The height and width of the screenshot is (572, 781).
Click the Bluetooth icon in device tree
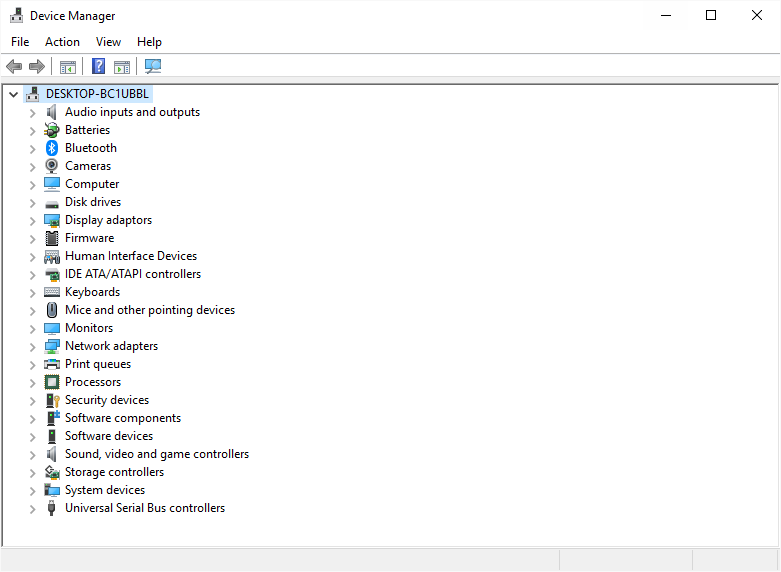(52, 148)
